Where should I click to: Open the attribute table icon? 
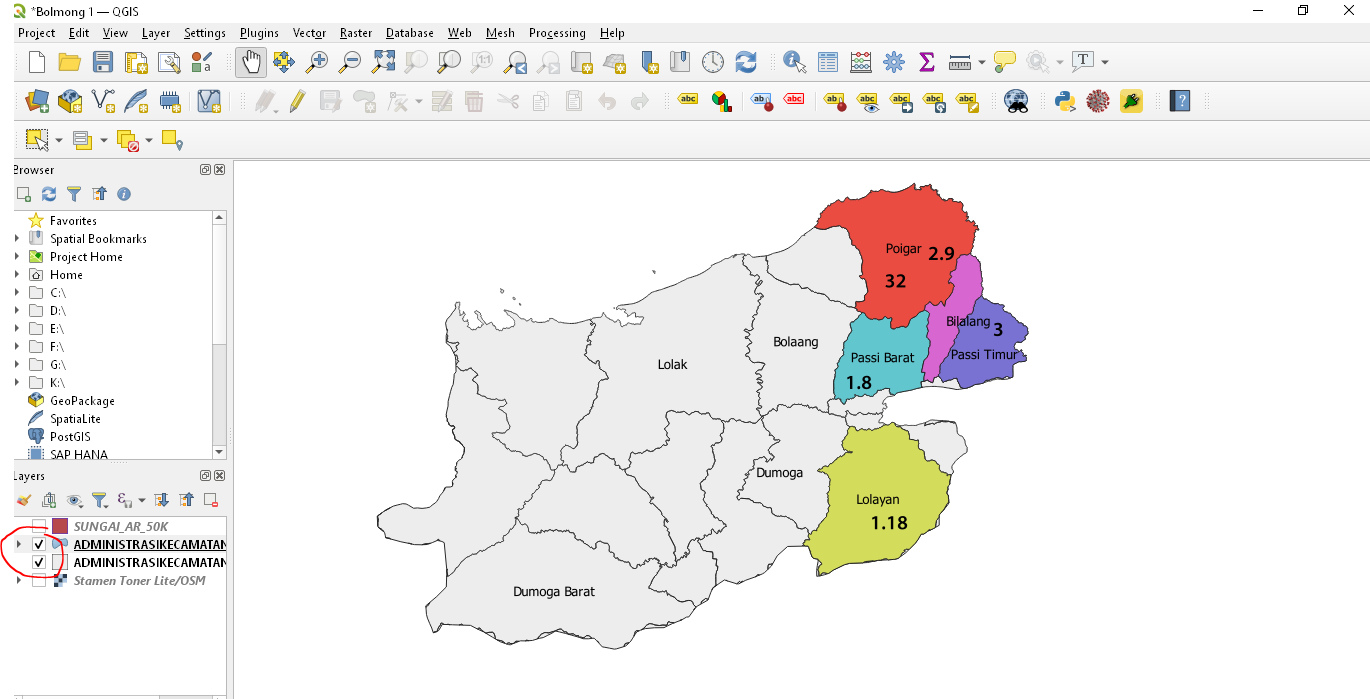point(828,62)
